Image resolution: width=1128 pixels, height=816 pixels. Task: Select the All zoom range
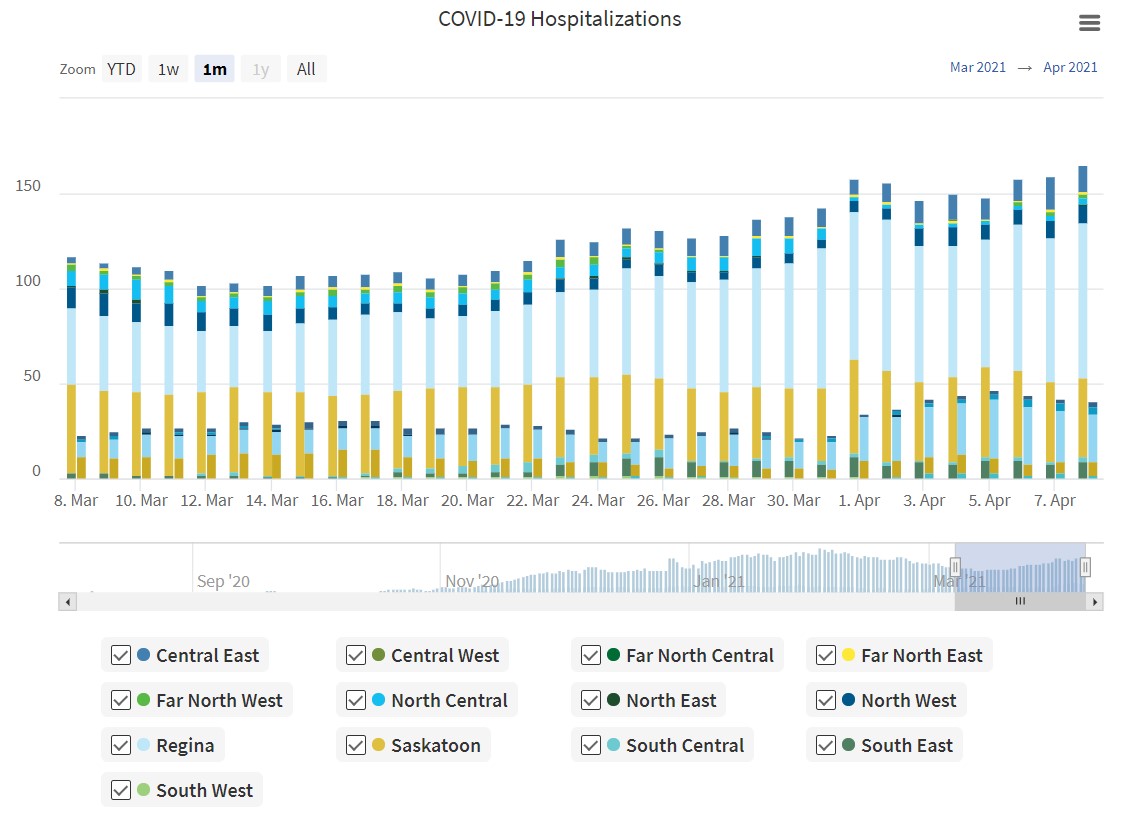point(306,69)
